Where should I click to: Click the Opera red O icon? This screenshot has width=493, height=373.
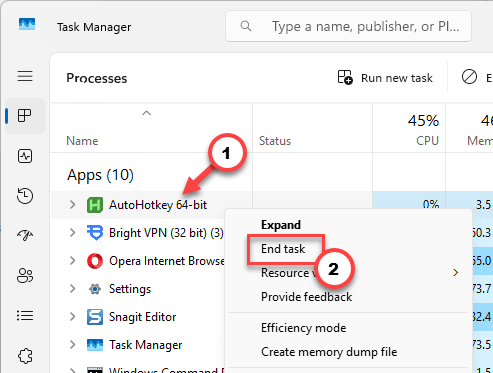coord(95,261)
